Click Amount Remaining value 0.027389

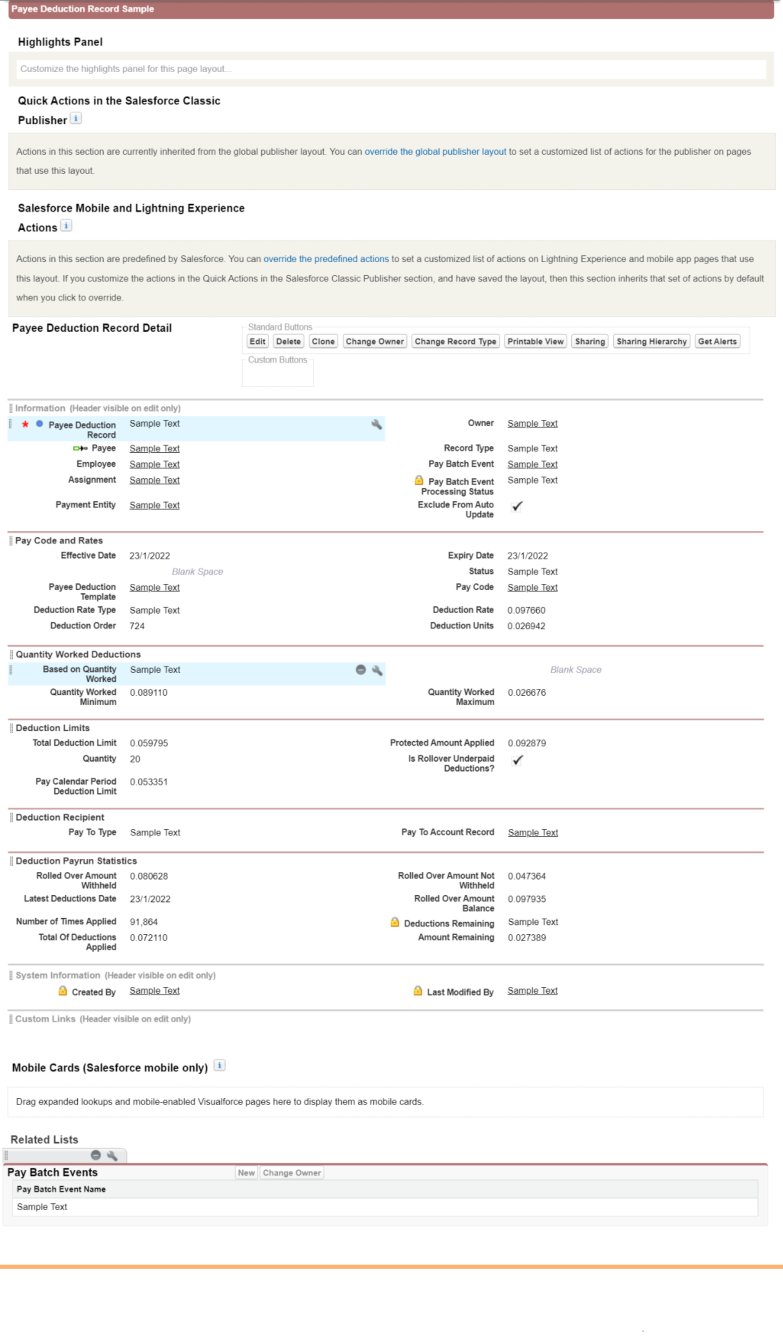click(x=526, y=938)
